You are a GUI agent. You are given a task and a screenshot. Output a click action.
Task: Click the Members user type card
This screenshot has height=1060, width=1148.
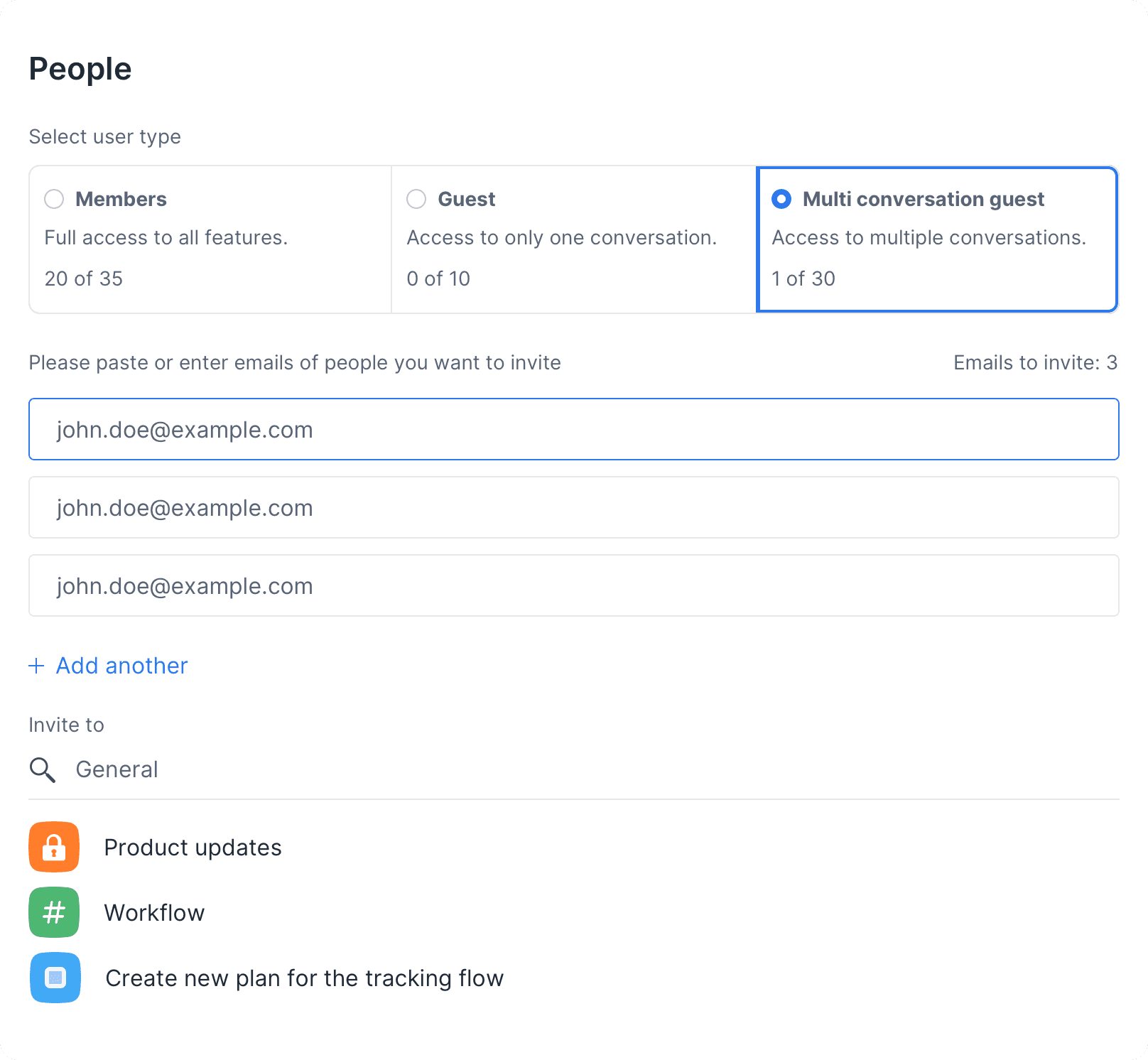210,239
